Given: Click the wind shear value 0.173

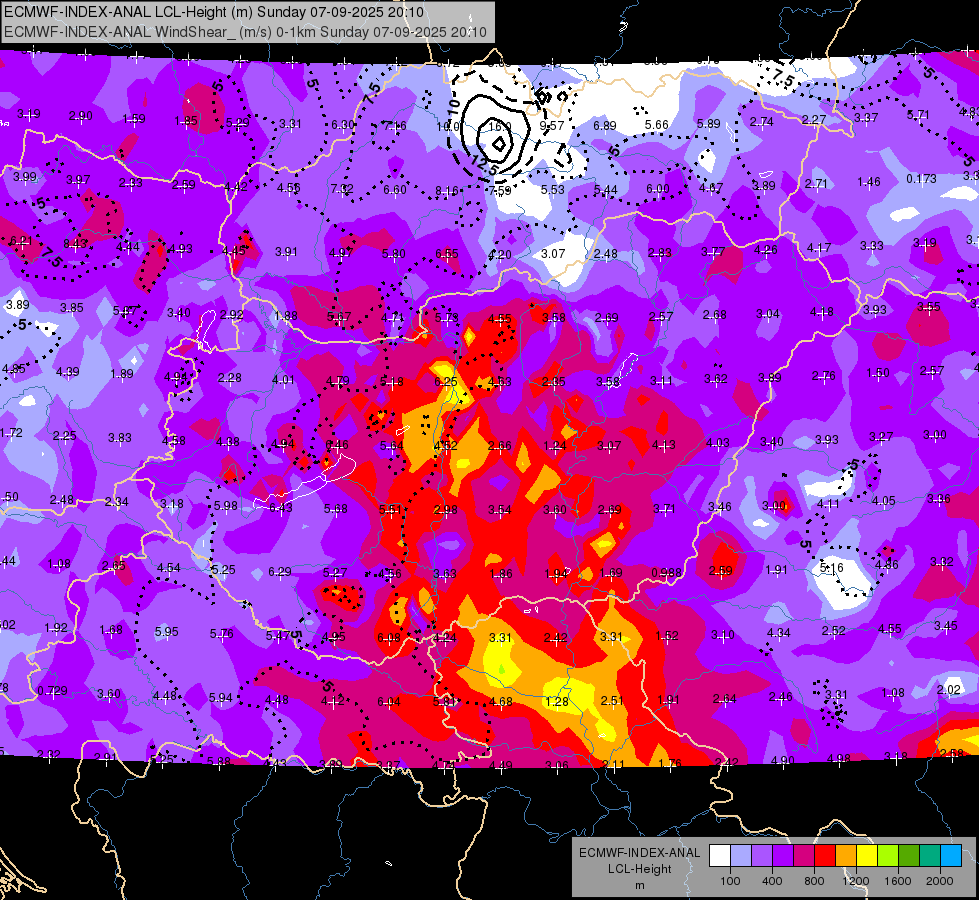Looking at the screenshot, I should pyautogui.click(x=922, y=179).
